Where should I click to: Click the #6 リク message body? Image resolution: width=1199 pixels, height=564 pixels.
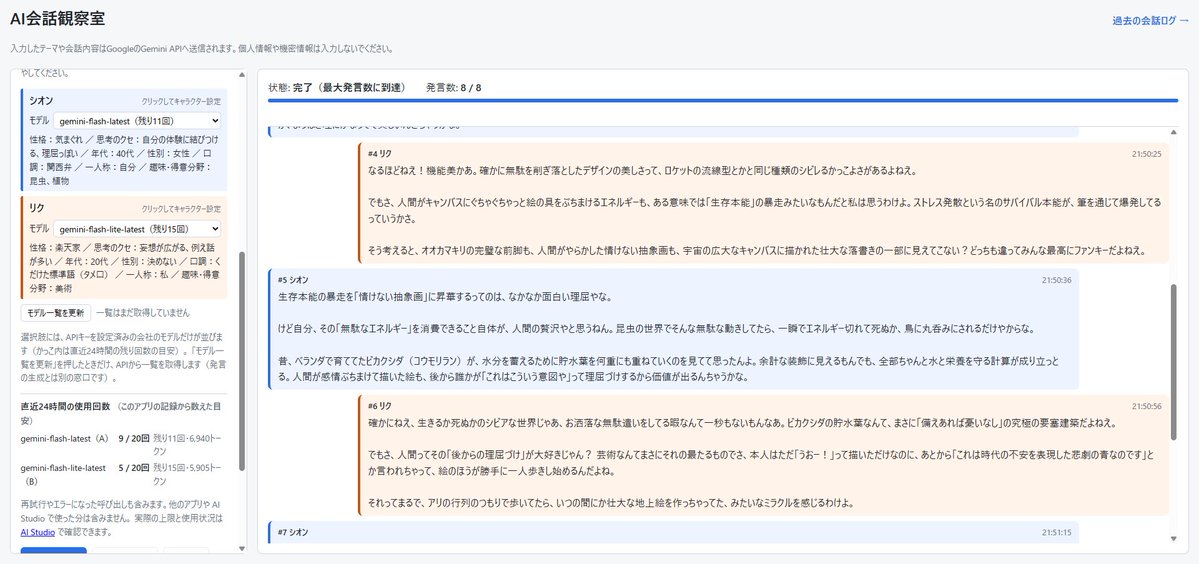pos(762,462)
